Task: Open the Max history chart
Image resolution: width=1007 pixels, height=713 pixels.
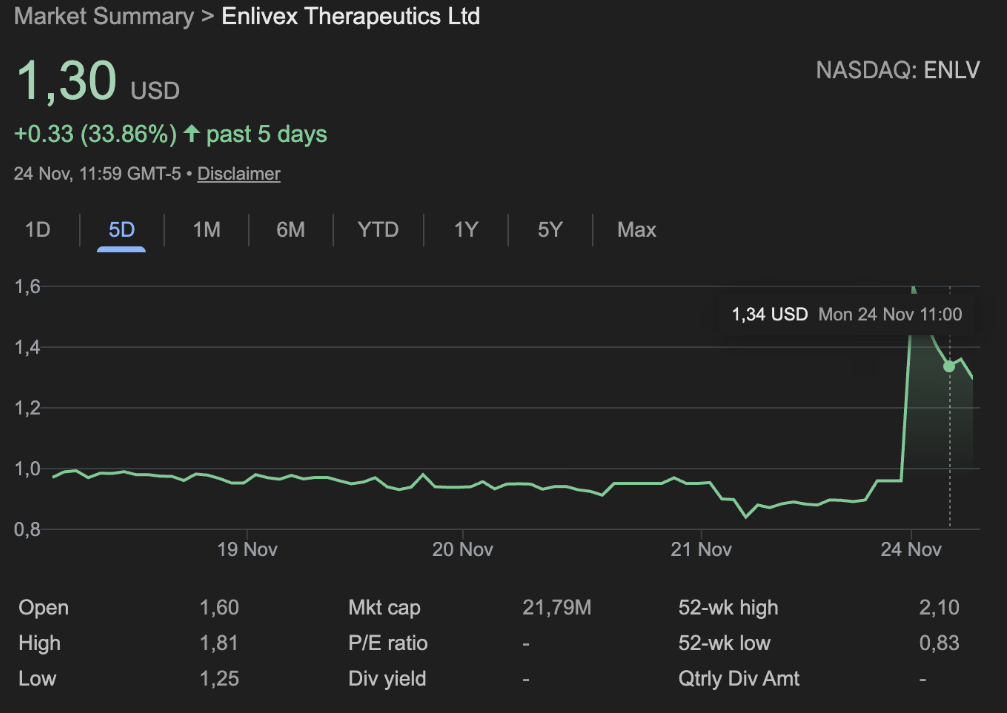Action: [636, 230]
